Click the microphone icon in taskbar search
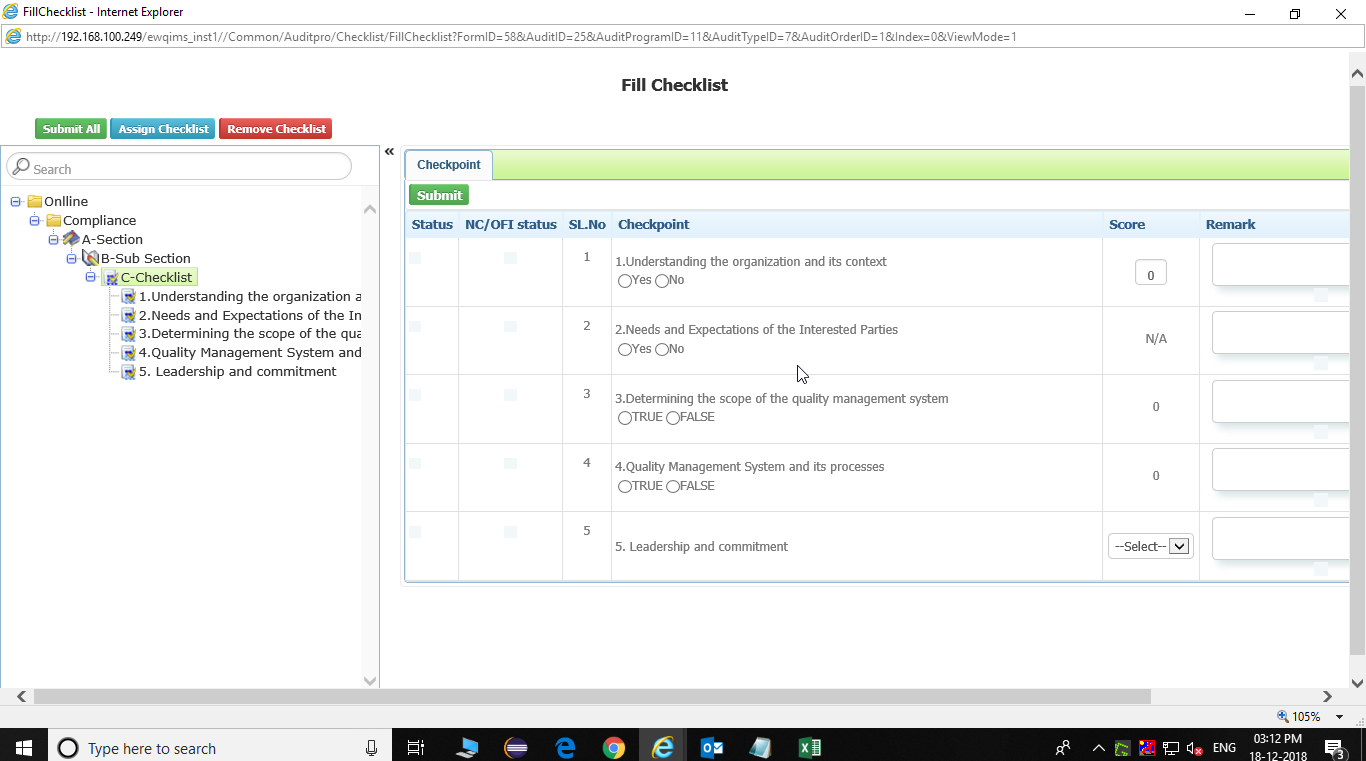The image size is (1366, 761). (x=371, y=747)
